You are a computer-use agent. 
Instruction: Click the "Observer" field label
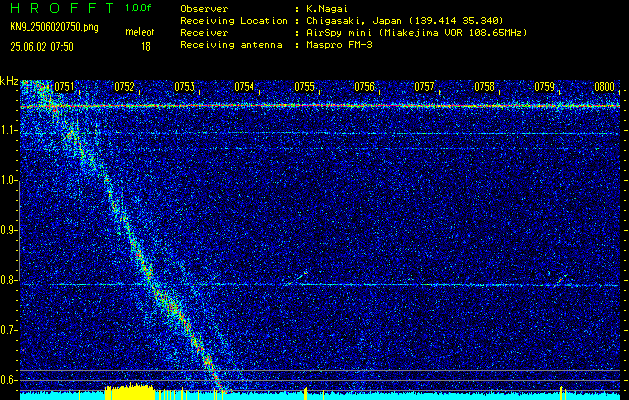204,9
